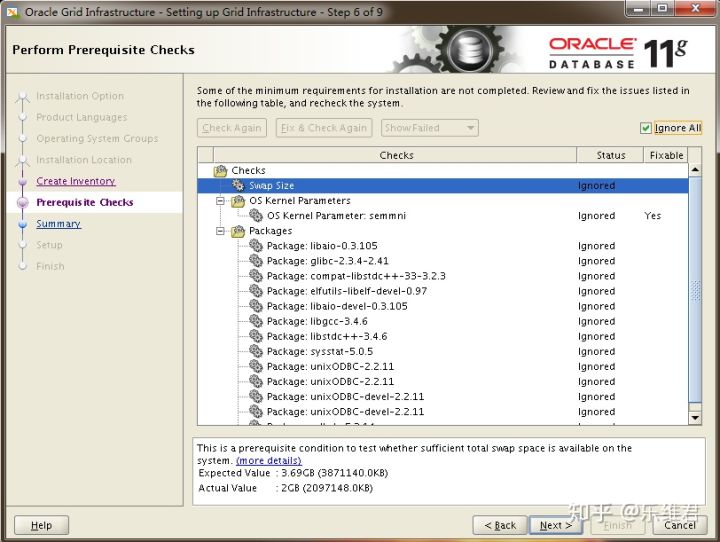Click the Swap Size gear icon

[238, 186]
